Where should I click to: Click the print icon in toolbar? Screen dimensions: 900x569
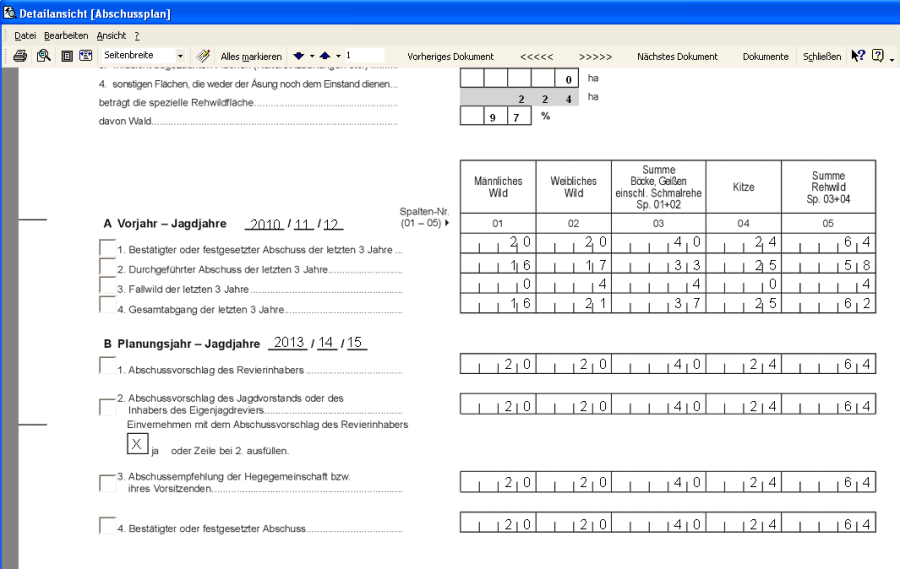20,56
